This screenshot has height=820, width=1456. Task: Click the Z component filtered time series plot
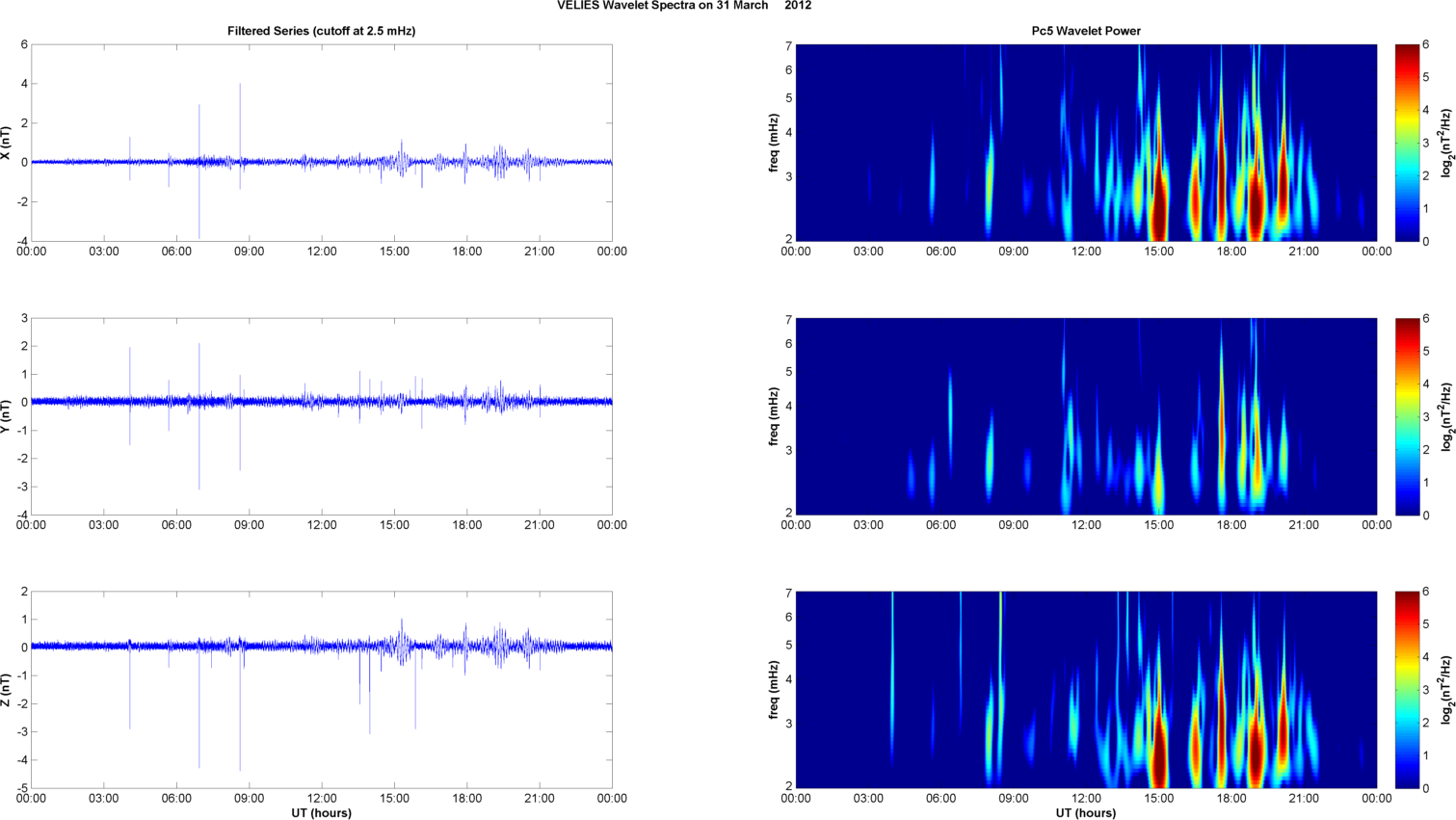click(322, 690)
